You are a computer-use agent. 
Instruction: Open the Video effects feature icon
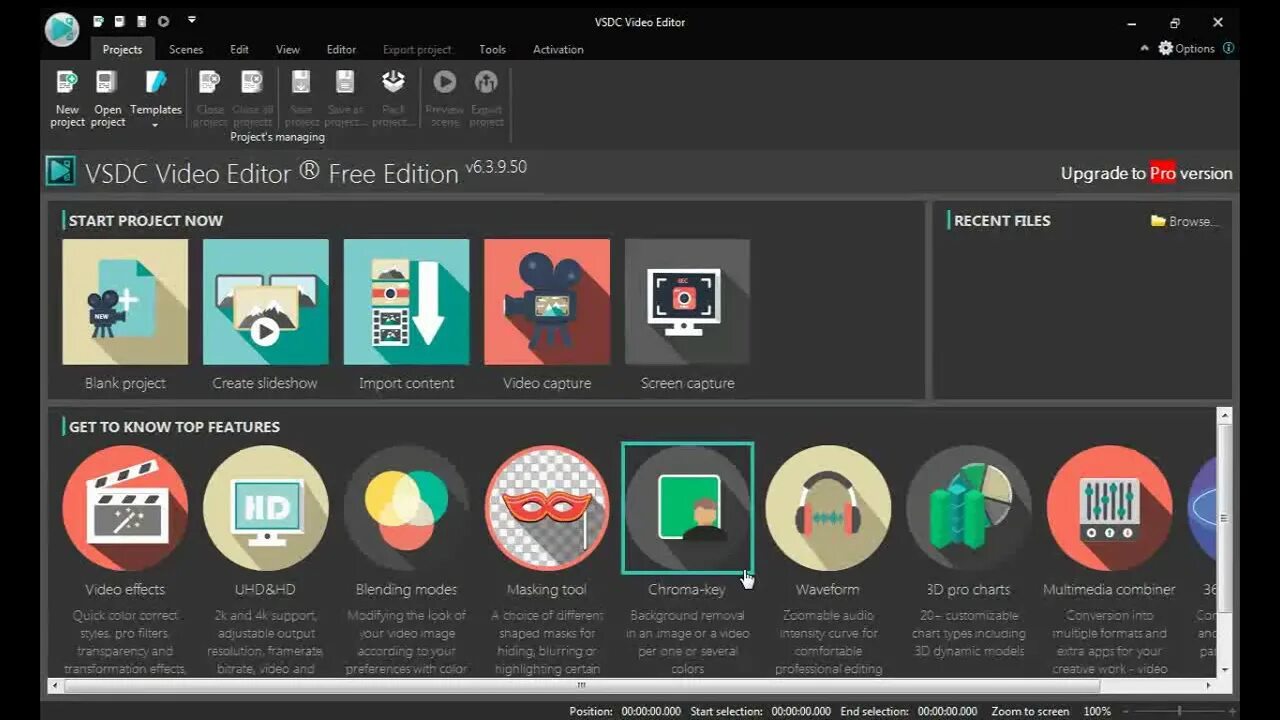click(x=125, y=508)
